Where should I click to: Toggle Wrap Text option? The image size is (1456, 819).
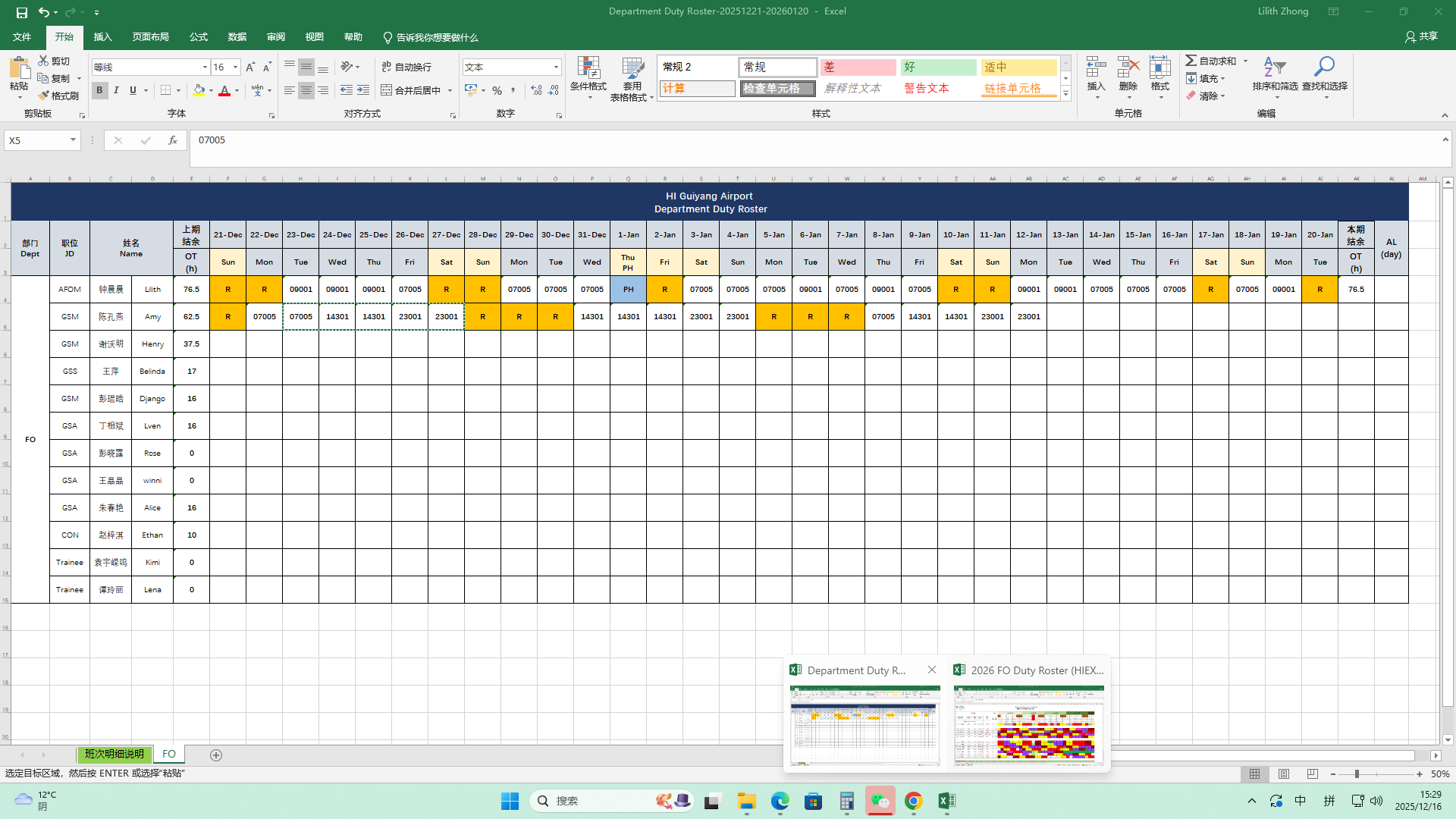(x=406, y=67)
